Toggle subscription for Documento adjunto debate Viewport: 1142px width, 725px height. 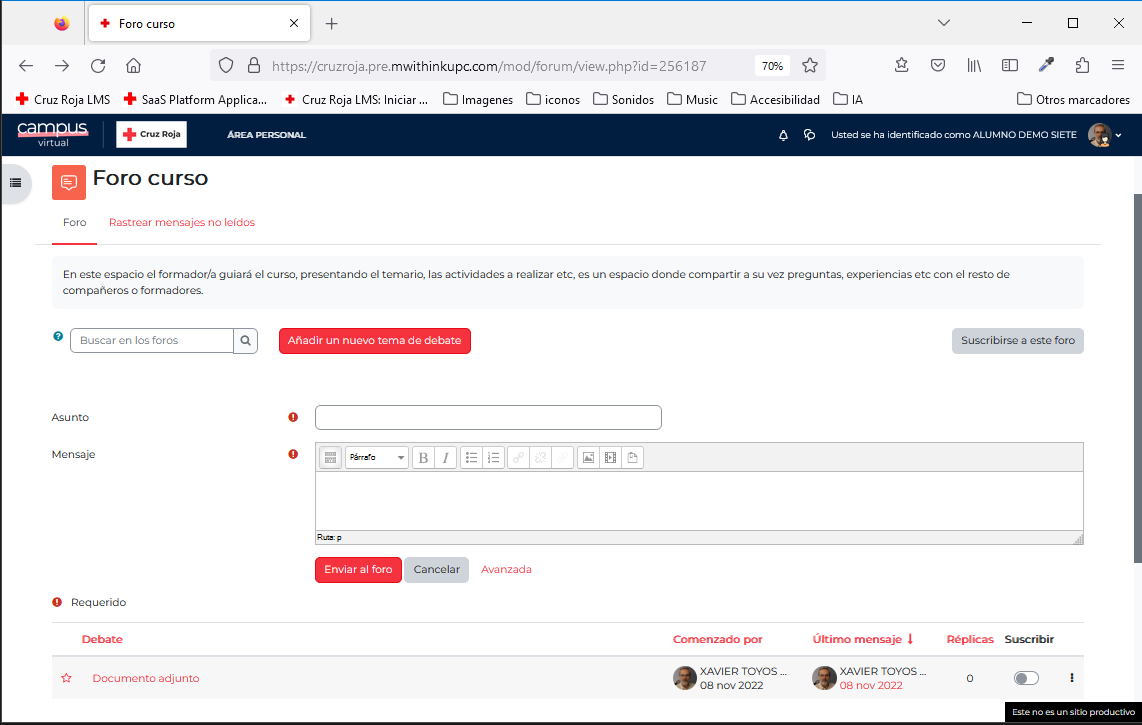1026,678
